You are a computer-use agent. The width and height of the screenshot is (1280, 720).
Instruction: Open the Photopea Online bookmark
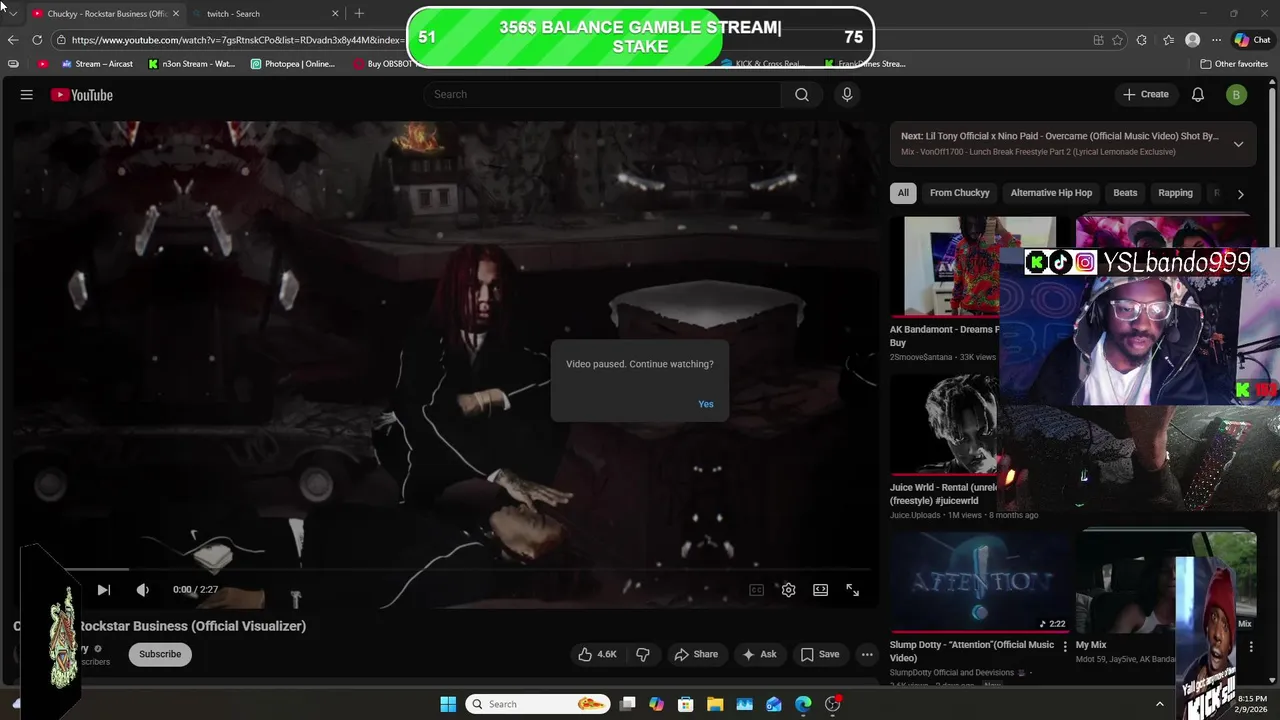tap(293, 64)
